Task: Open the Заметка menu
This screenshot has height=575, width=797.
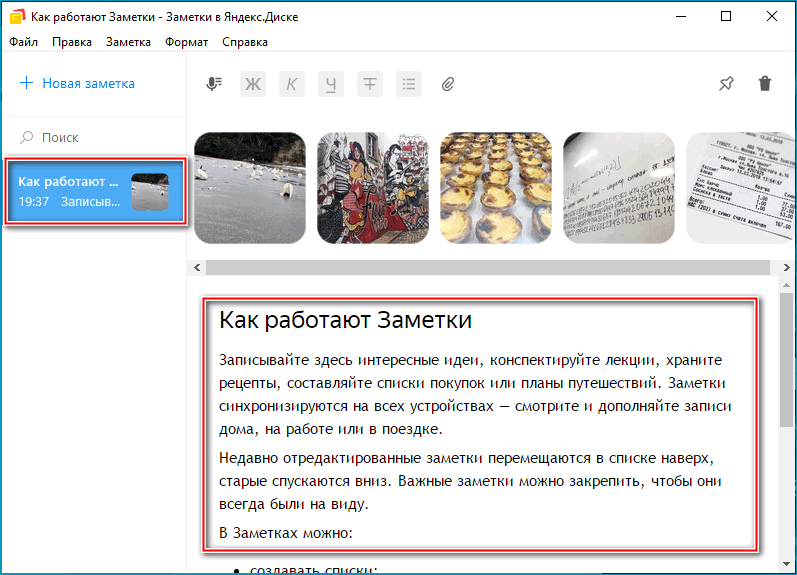Action: click(x=128, y=42)
